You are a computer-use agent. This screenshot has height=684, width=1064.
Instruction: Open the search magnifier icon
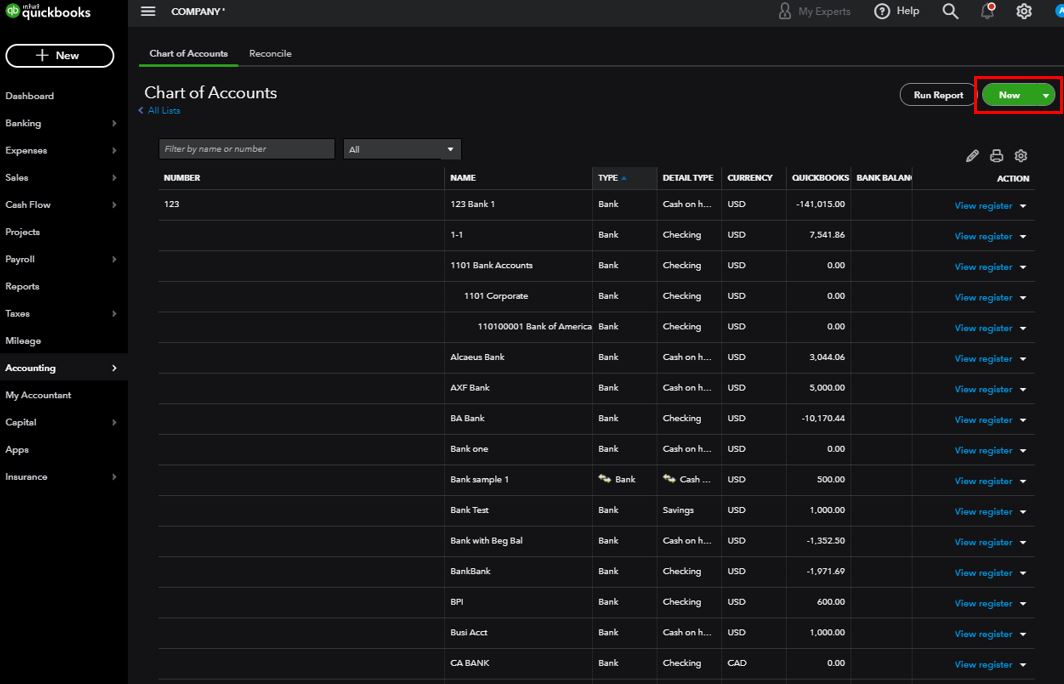tap(950, 11)
